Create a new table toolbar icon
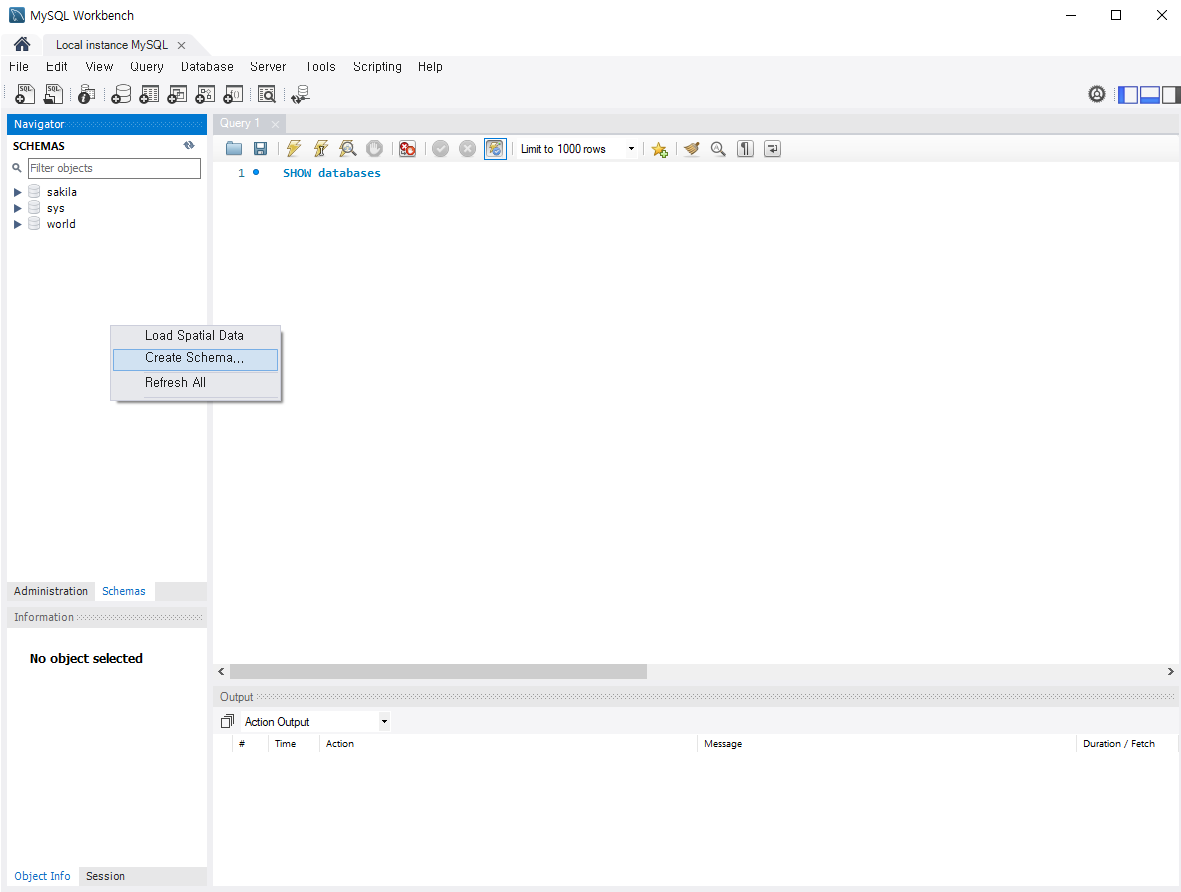 click(149, 94)
